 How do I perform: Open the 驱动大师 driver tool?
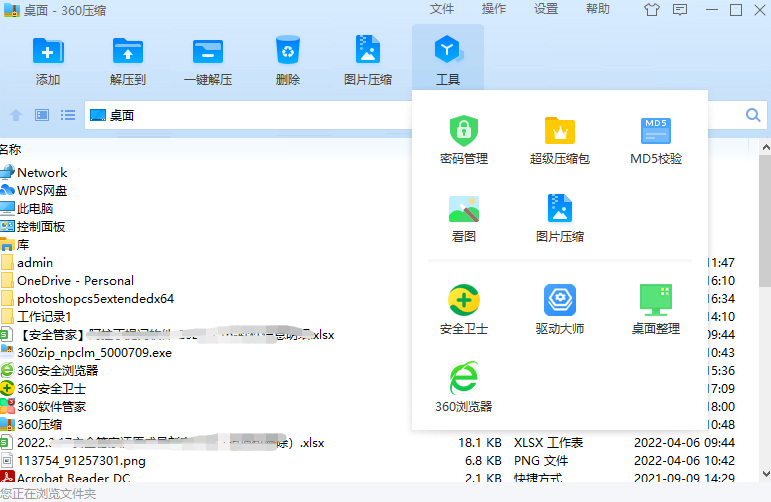pos(560,310)
